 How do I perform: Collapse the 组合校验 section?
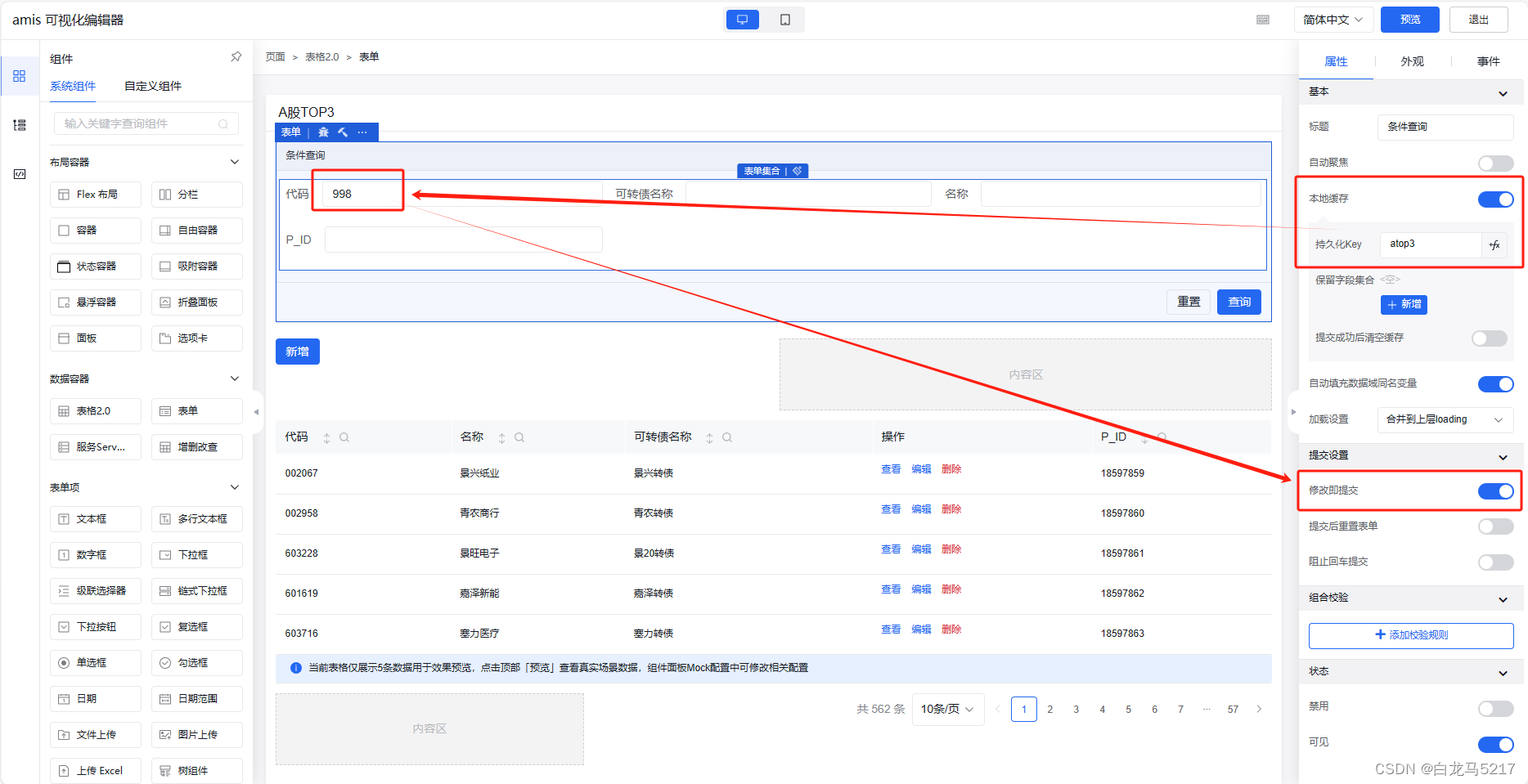click(1503, 599)
